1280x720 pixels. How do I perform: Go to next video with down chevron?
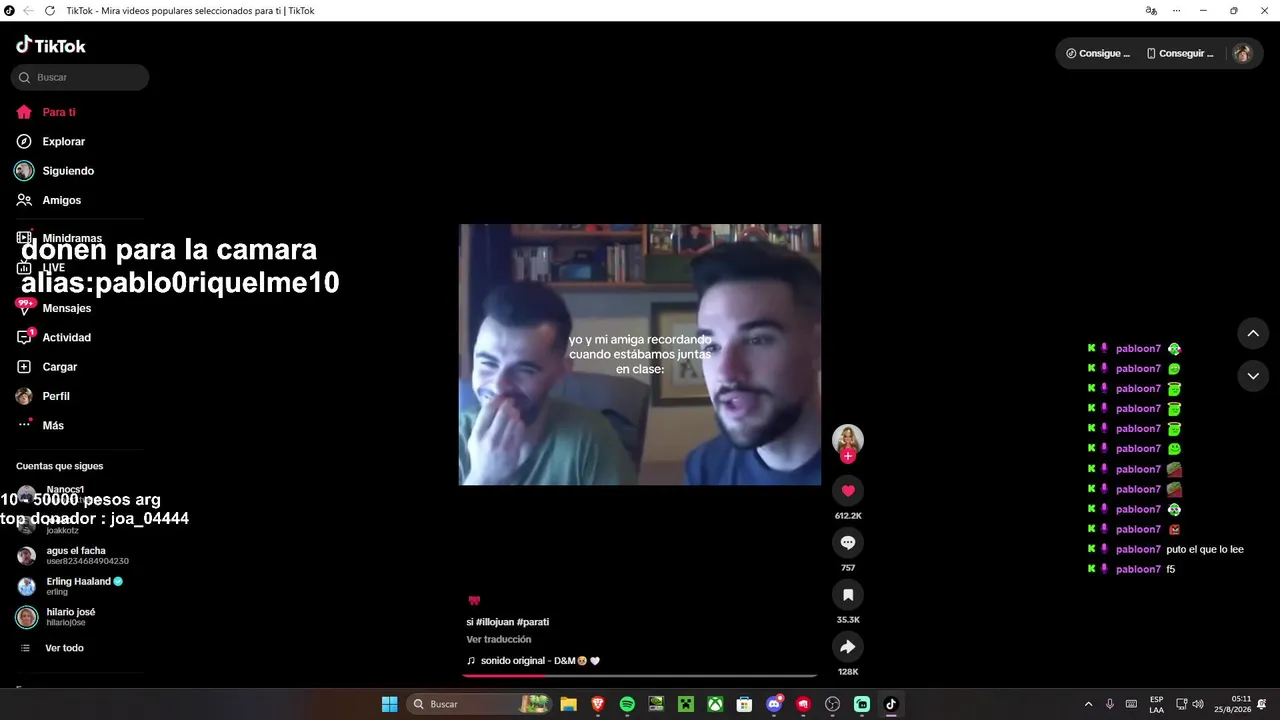coord(1253,376)
